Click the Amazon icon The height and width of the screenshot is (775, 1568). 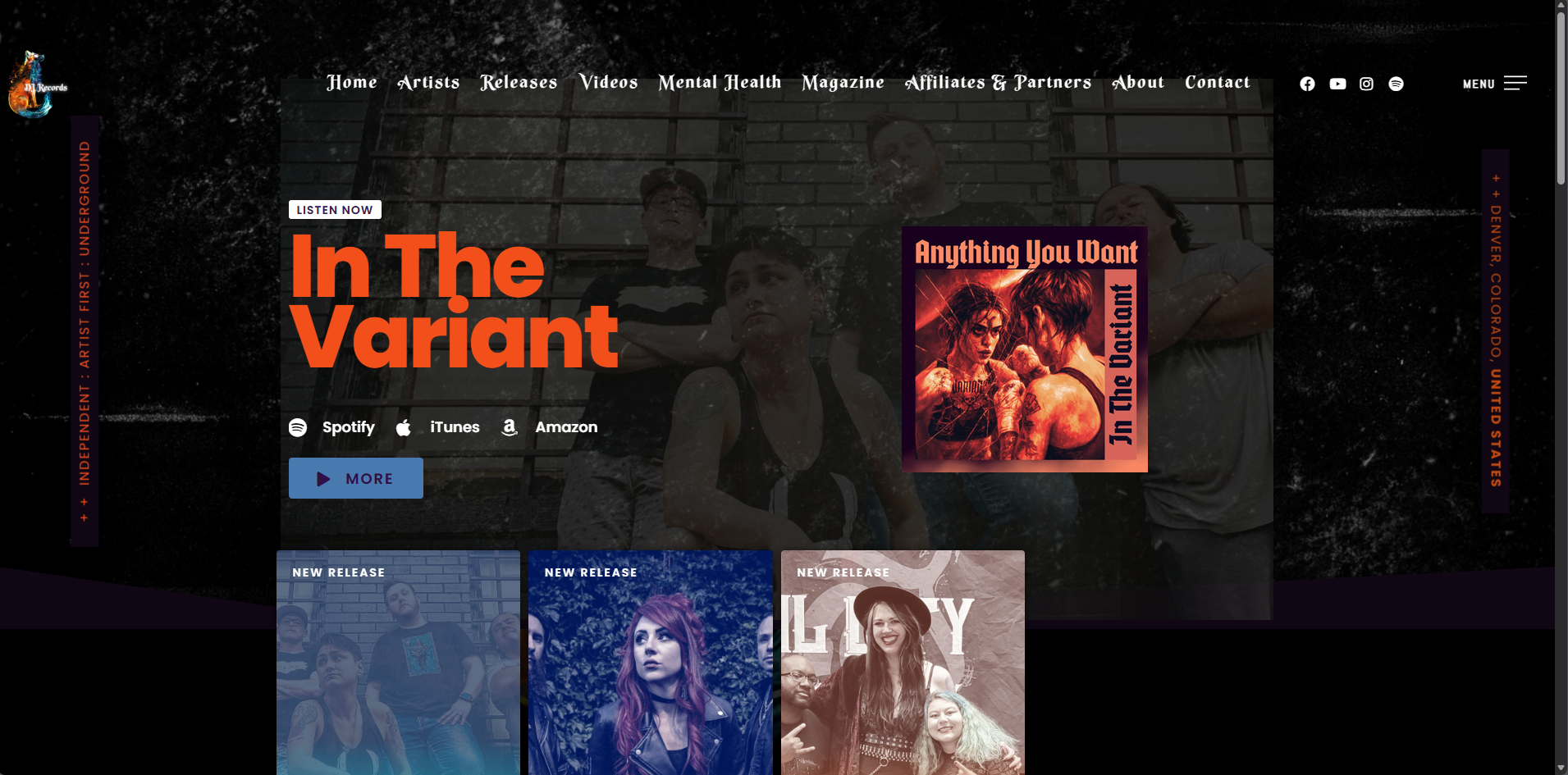(509, 427)
